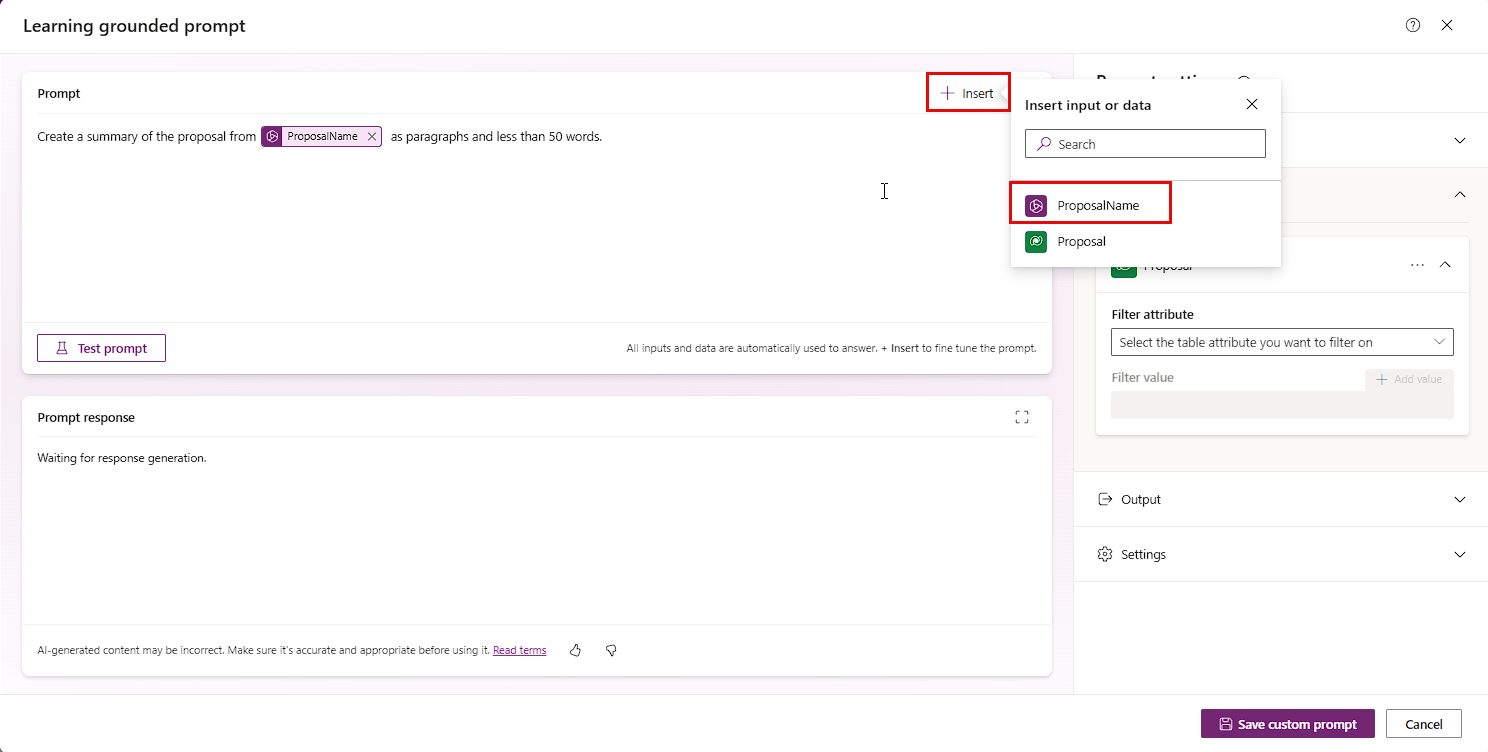Click the ProposalName chip in prompt text

321,137
